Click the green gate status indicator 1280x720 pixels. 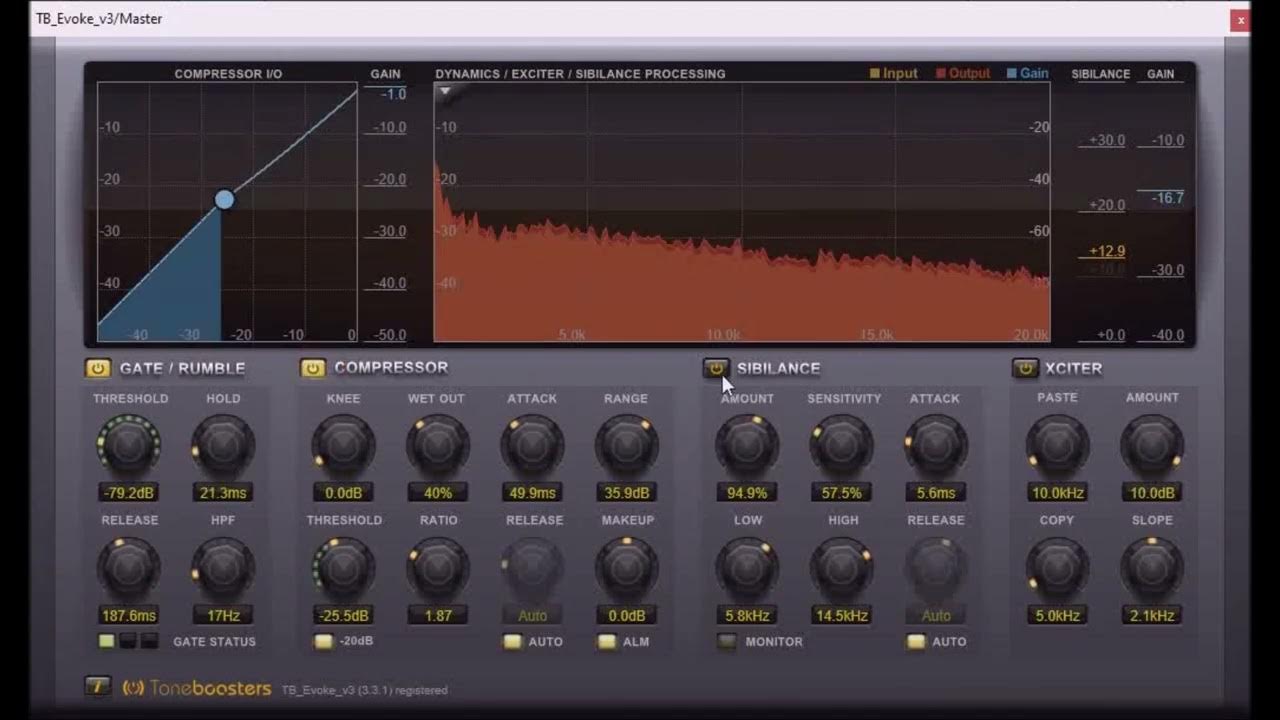tap(106, 641)
